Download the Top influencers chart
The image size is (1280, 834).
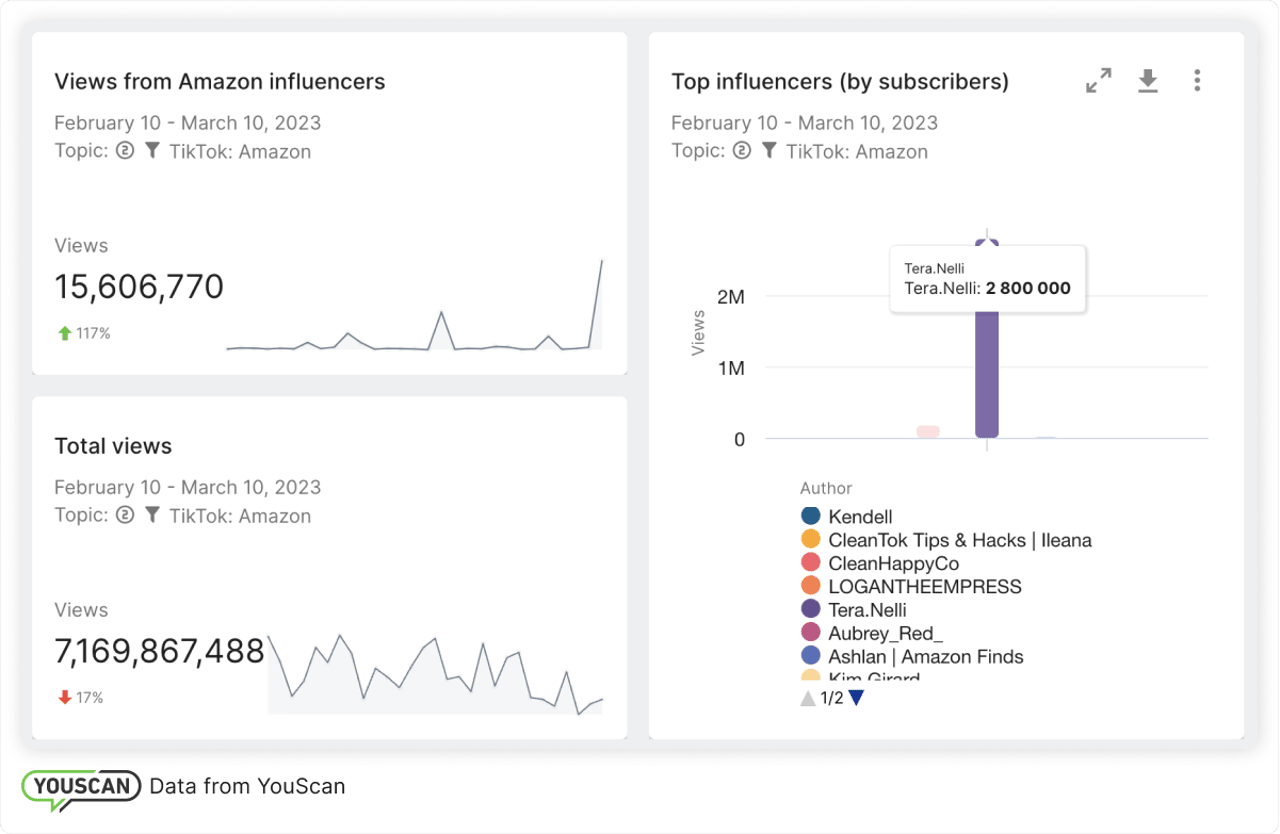click(x=1147, y=80)
